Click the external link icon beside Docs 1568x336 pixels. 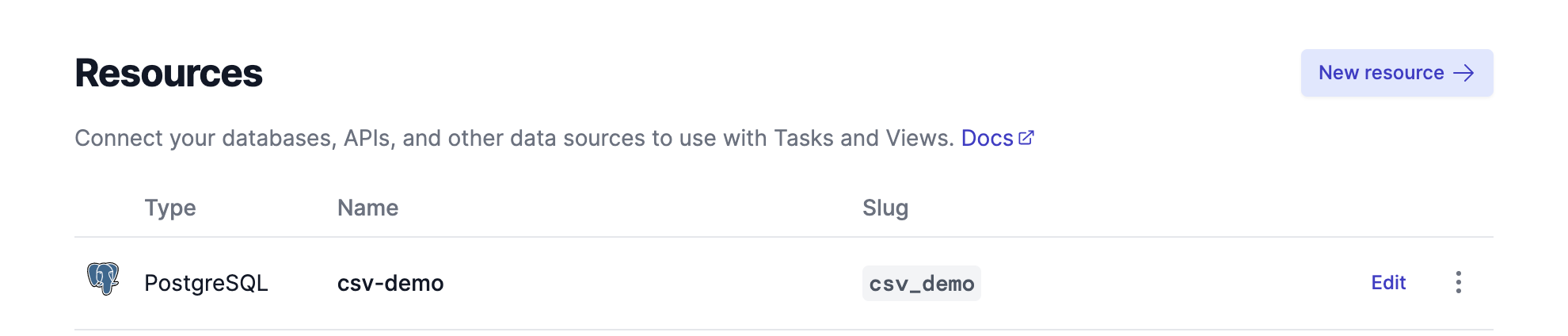(1026, 138)
